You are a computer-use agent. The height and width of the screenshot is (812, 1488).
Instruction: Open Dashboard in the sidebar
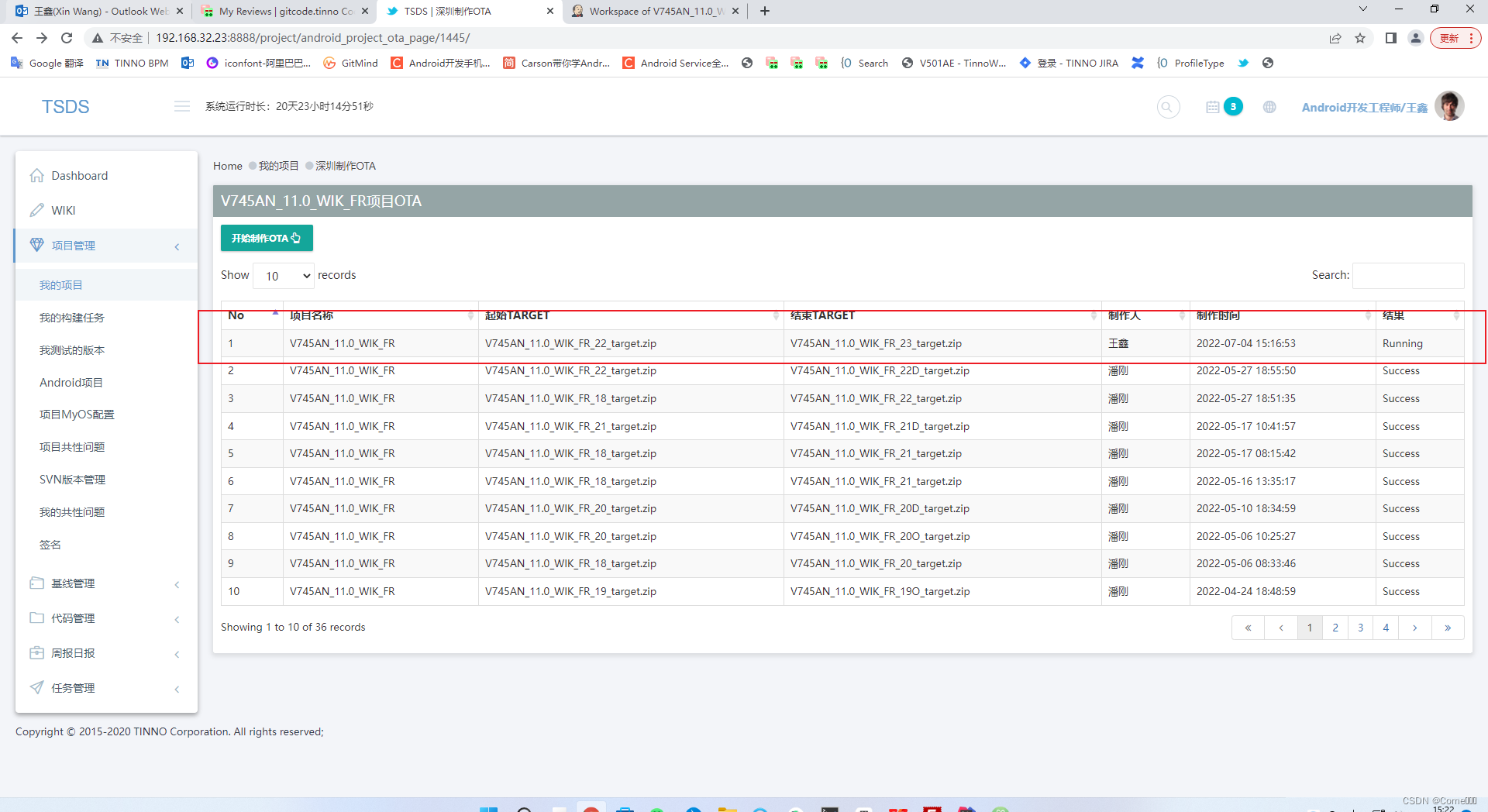pos(106,176)
